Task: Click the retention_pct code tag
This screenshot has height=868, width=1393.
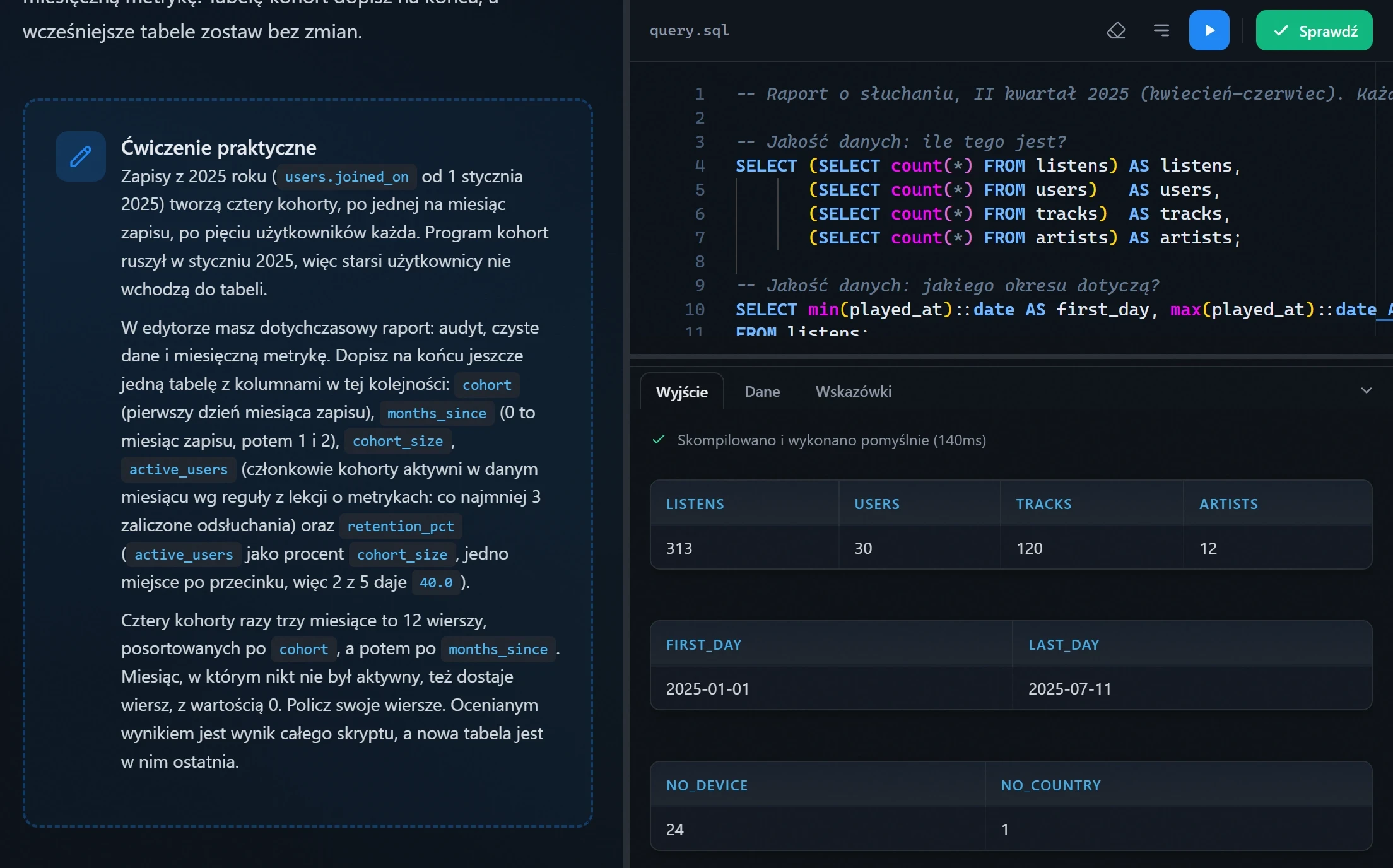Action: point(400,526)
